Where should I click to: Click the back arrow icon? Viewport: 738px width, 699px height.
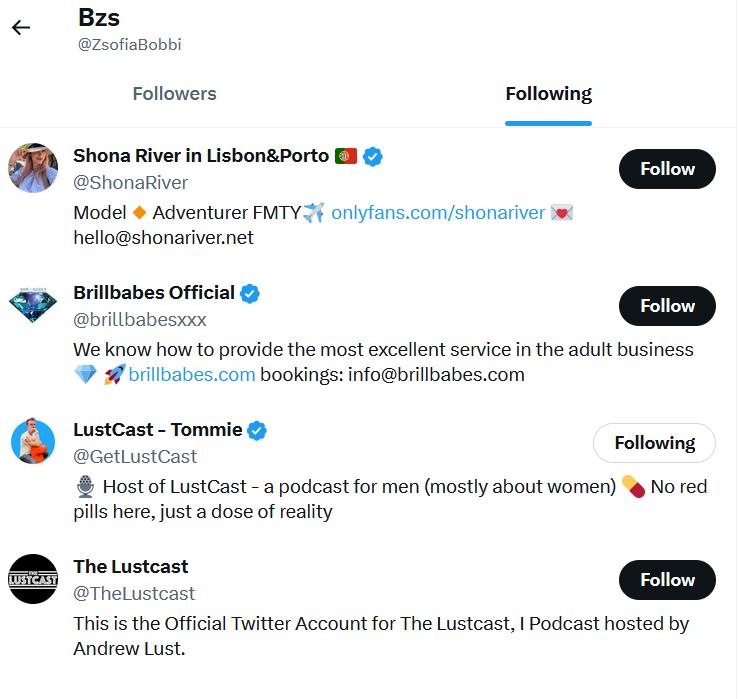[21, 28]
